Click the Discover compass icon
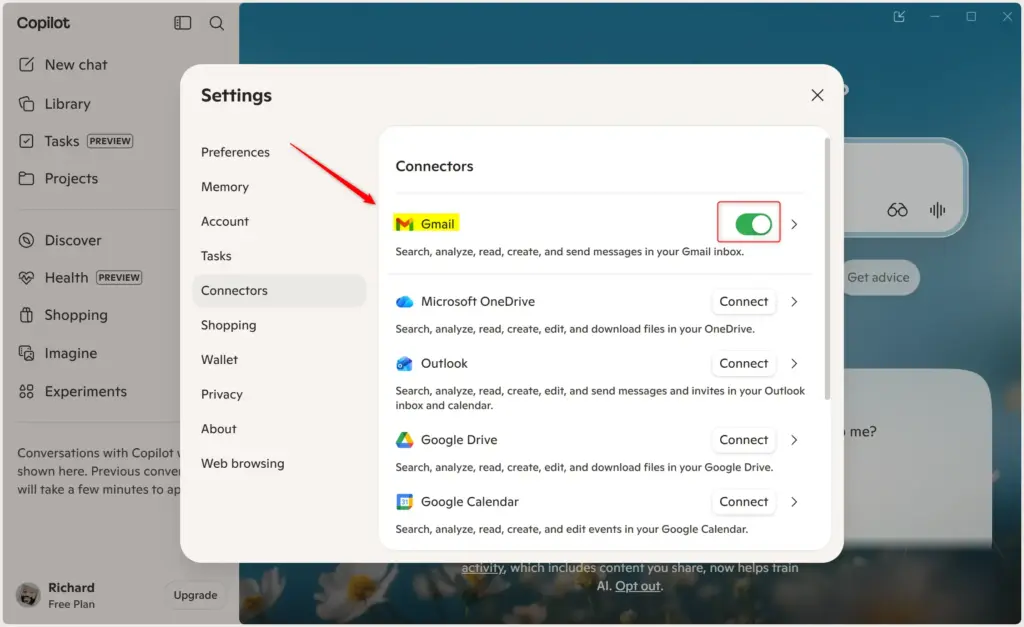 point(26,240)
